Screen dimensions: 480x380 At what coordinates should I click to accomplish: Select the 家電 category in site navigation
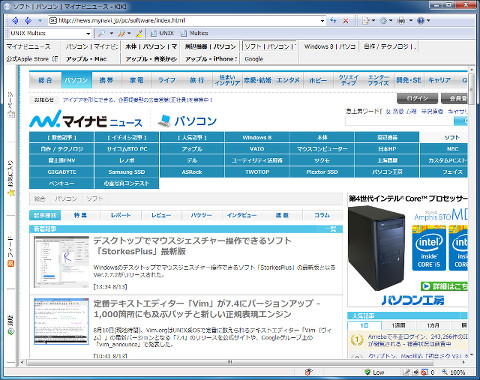137,80
